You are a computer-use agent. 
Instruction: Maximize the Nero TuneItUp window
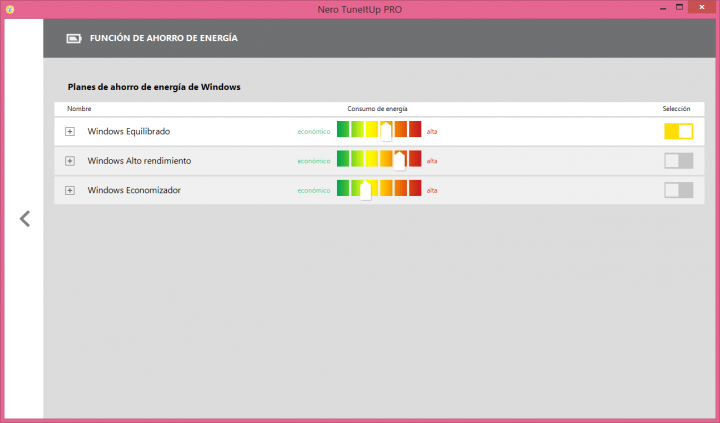(680, 7)
